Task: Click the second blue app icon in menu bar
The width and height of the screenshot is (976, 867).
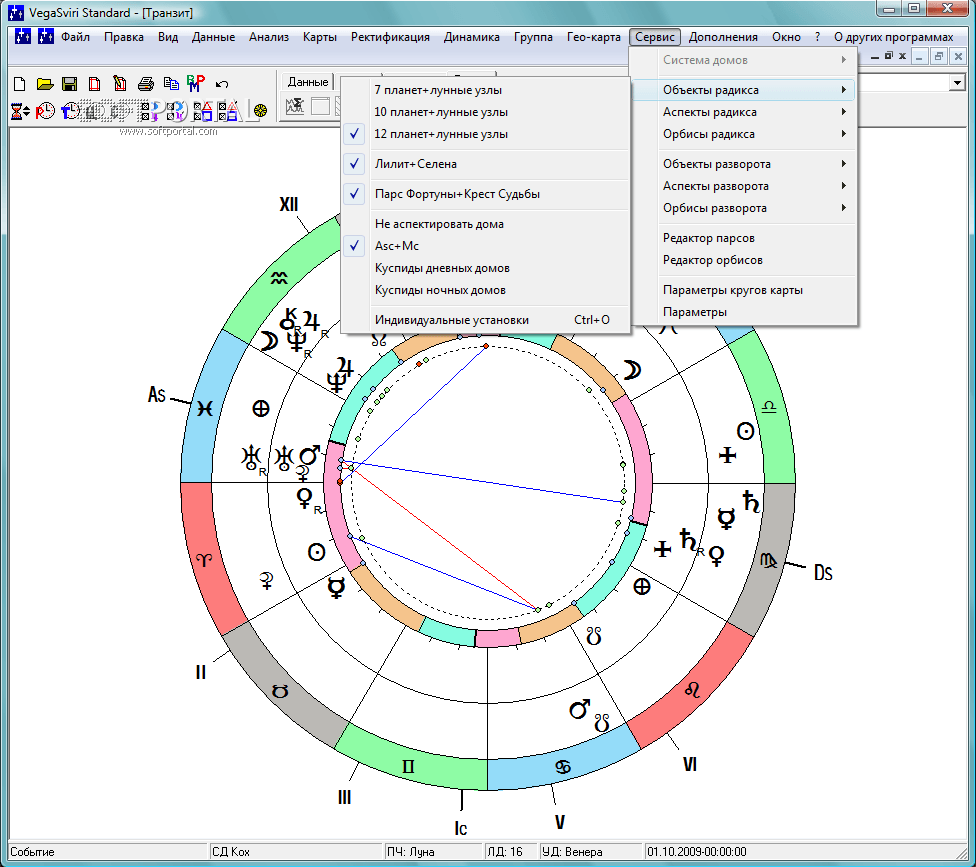Action: coord(46,37)
